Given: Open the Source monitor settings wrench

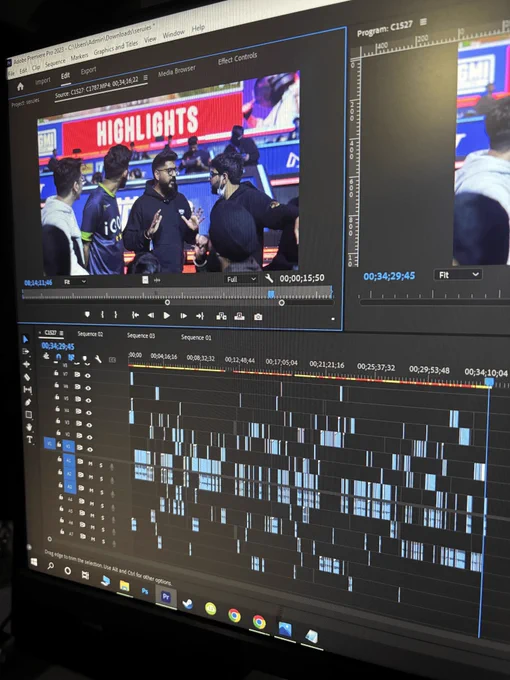Looking at the screenshot, I should [269, 278].
